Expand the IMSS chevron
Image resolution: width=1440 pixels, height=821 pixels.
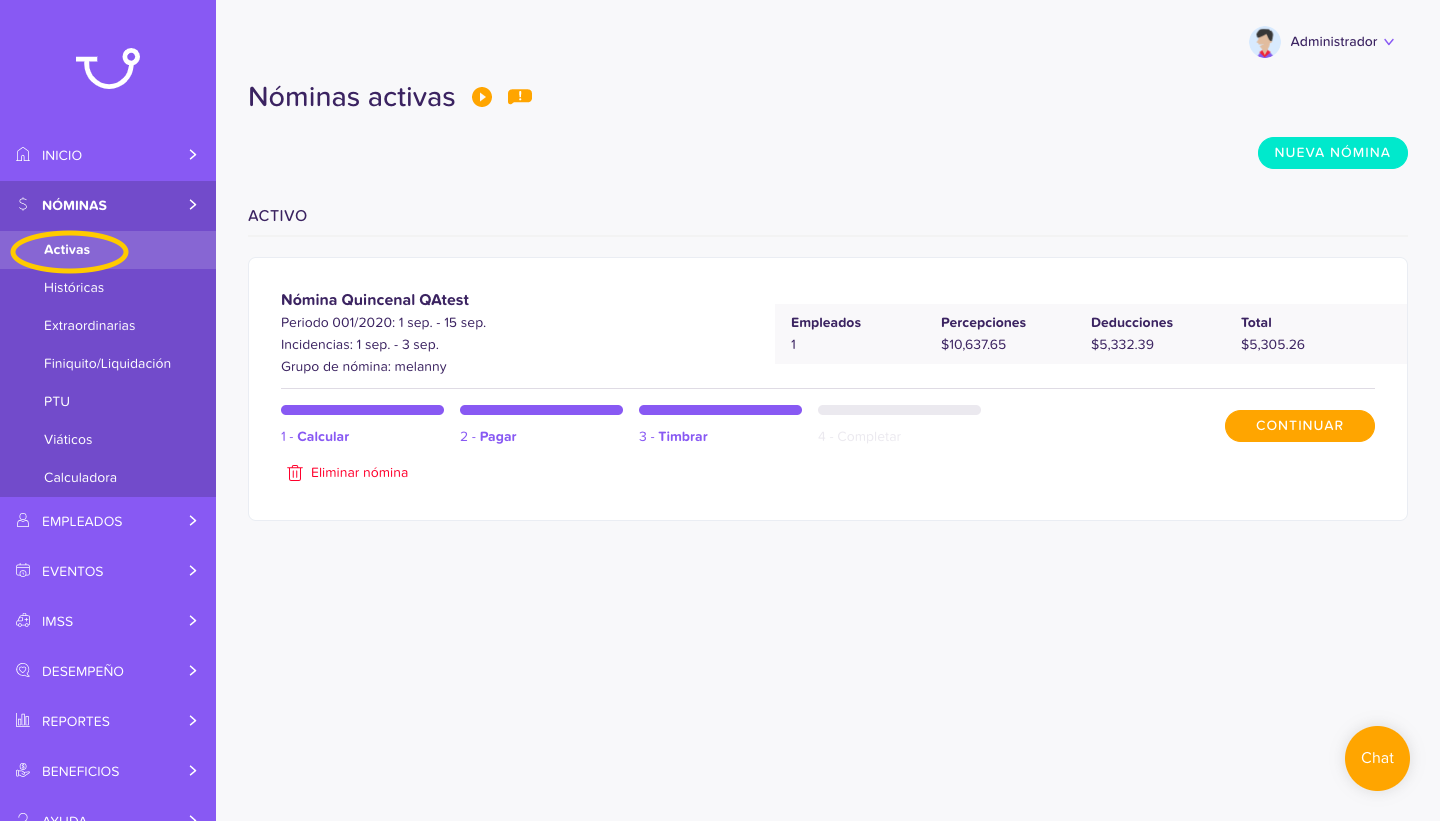(193, 621)
